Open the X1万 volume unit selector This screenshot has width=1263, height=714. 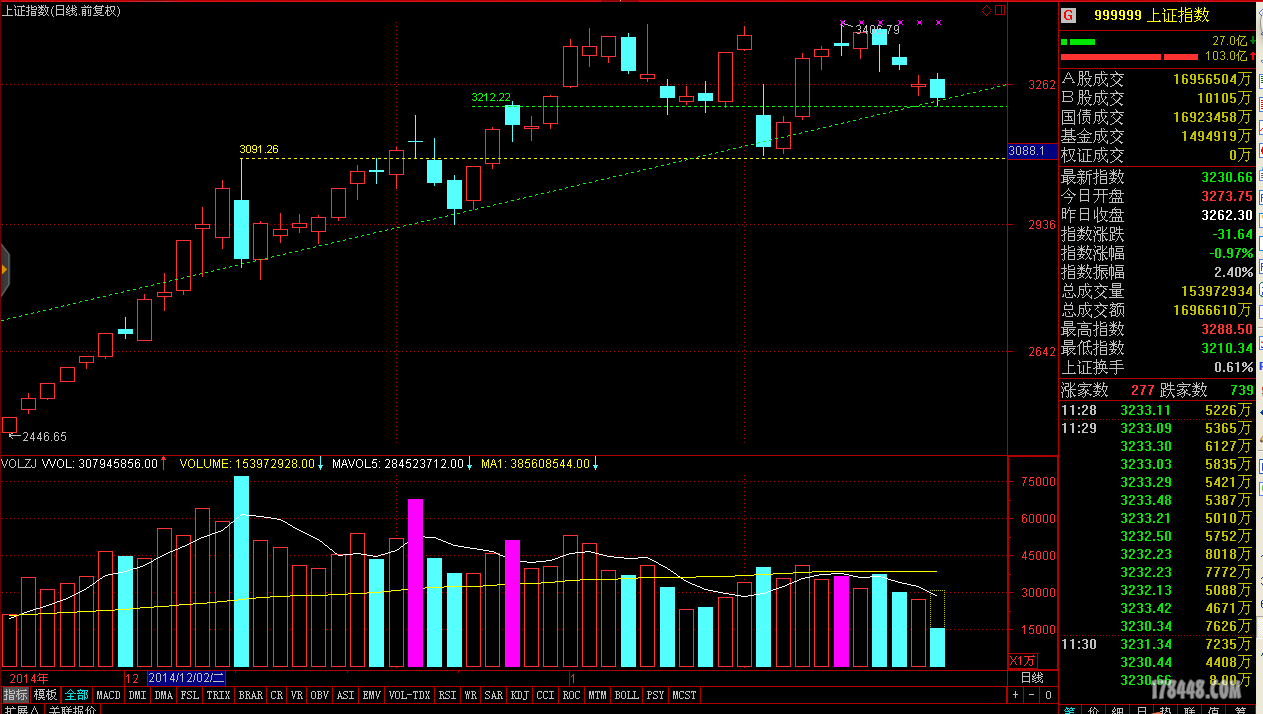(x=1022, y=661)
